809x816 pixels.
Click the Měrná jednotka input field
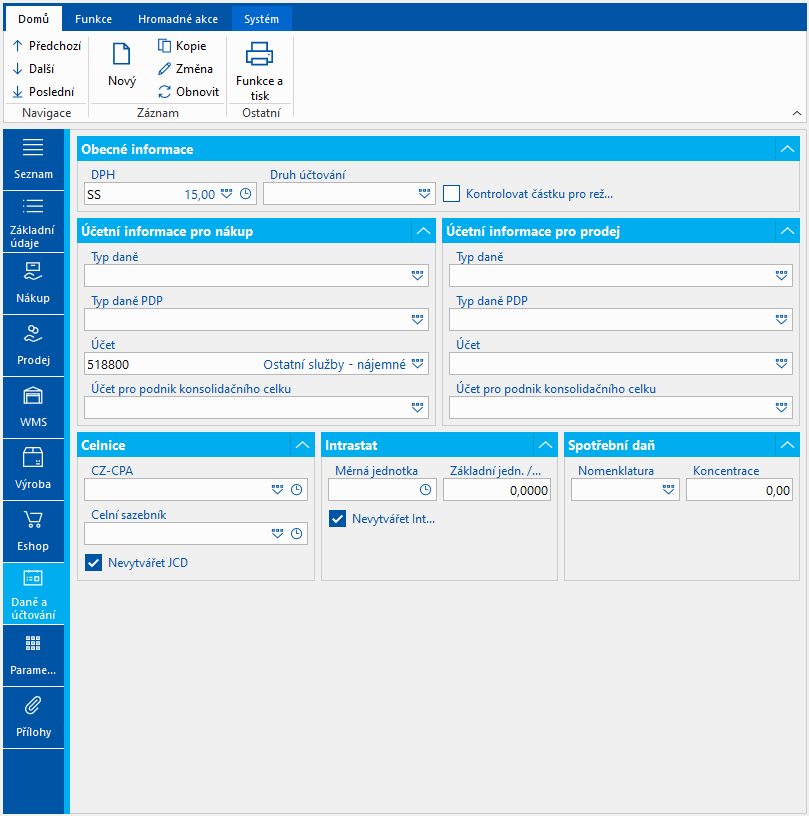(382, 490)
